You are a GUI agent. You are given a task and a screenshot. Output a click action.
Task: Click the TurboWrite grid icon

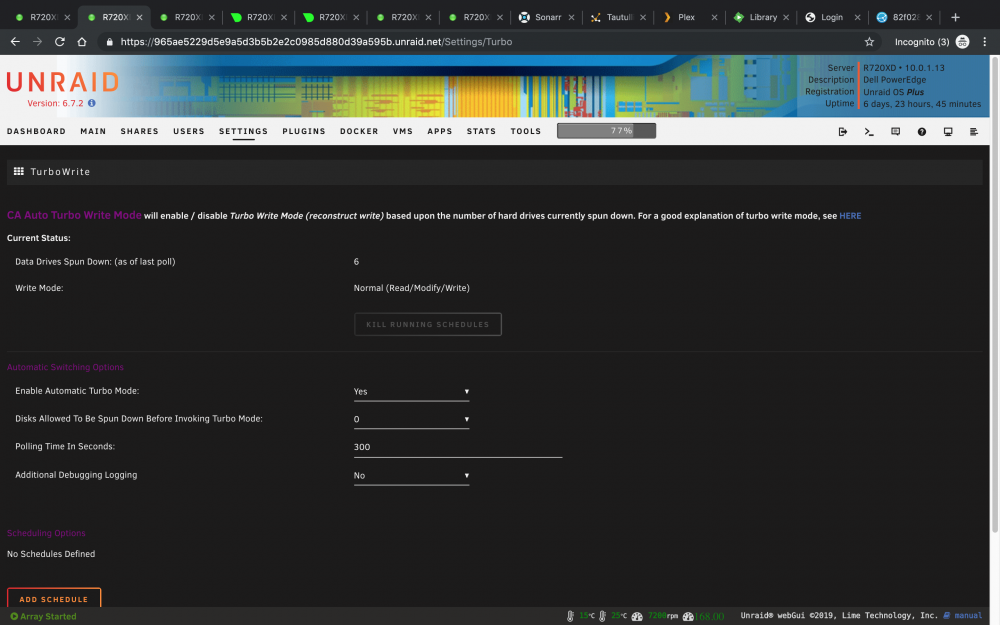[x=18, y=171]
